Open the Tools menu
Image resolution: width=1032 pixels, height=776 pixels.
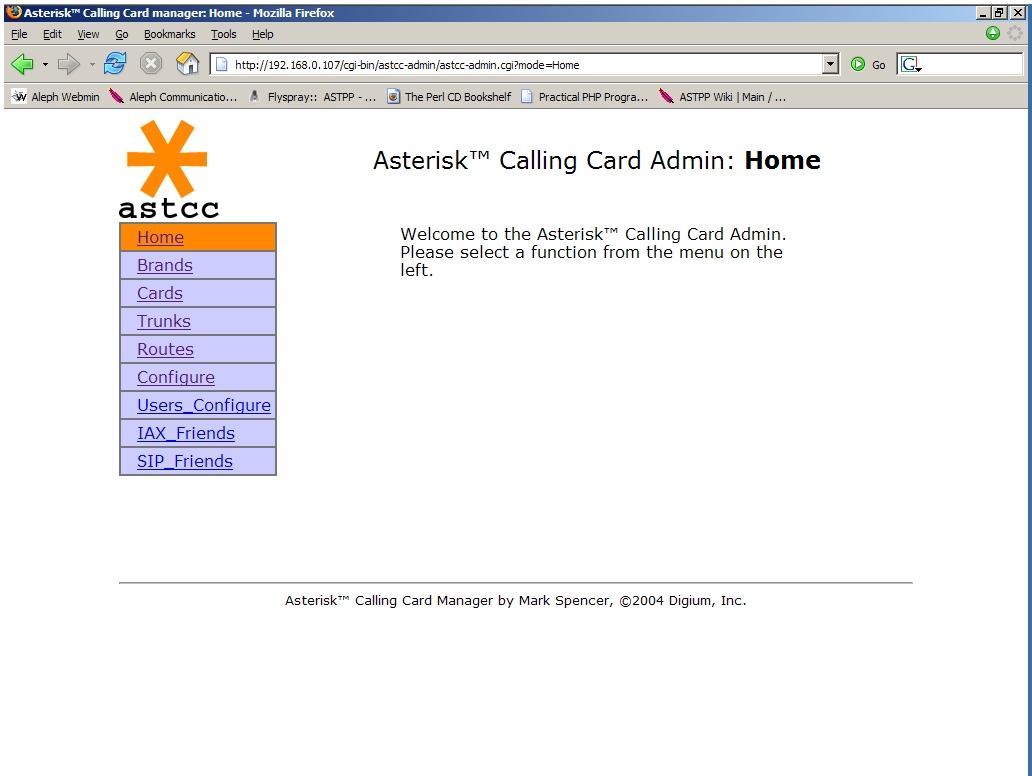223,34
